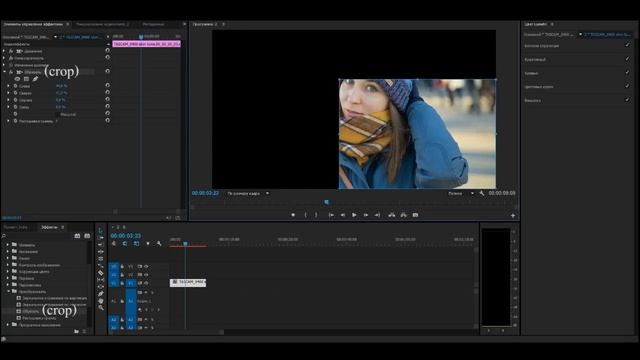Expand the Opacity effect properties
640x360 pixels.
tap(4, 58)
